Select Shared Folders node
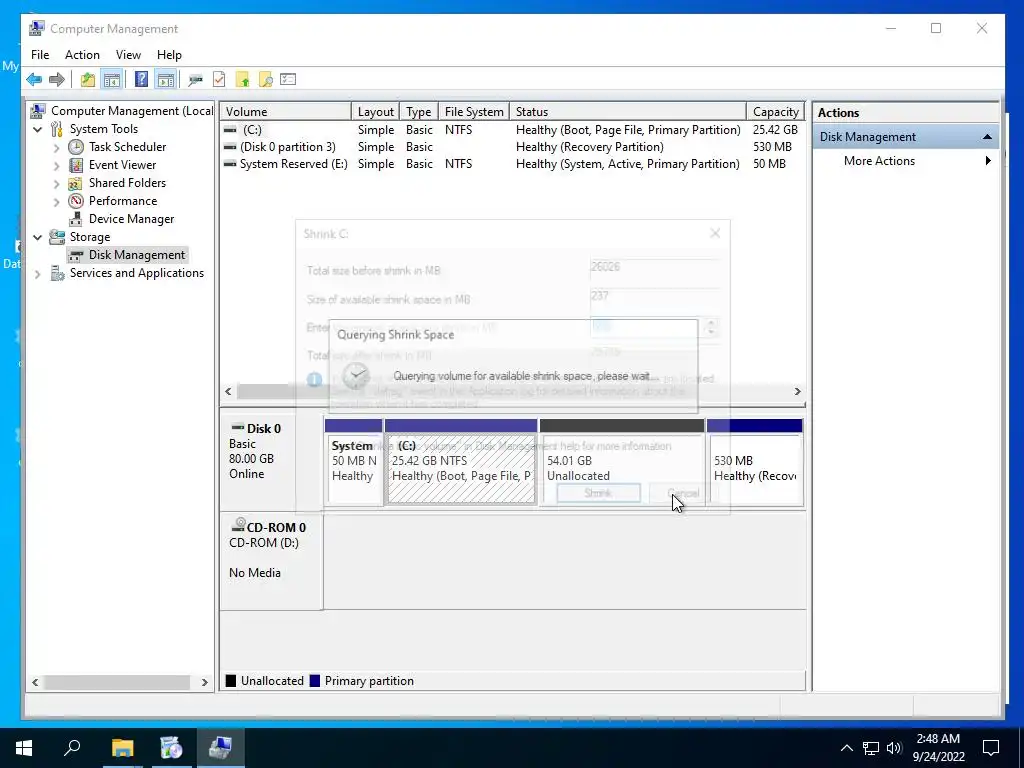The image size is (1024, 768). click(x=127, y=183)
